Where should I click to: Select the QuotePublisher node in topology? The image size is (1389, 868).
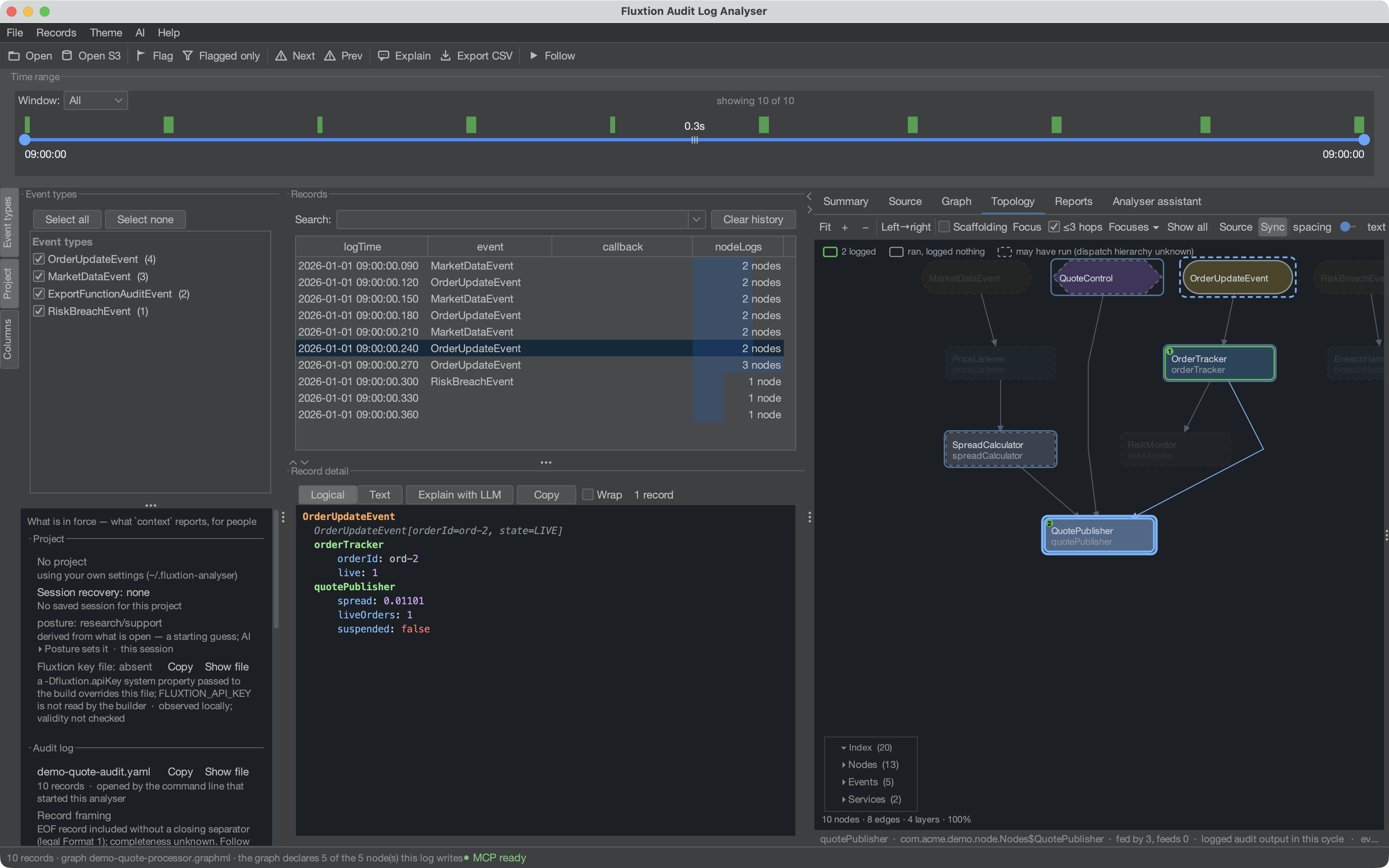click(x=1099, y=536)
